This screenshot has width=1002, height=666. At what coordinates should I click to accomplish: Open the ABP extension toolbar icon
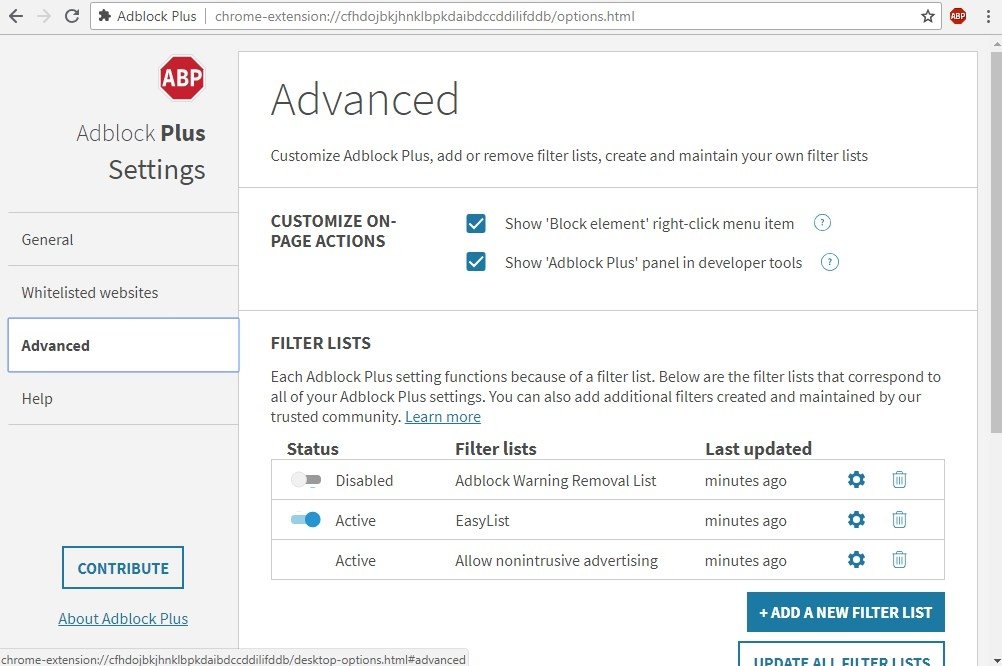958,16
